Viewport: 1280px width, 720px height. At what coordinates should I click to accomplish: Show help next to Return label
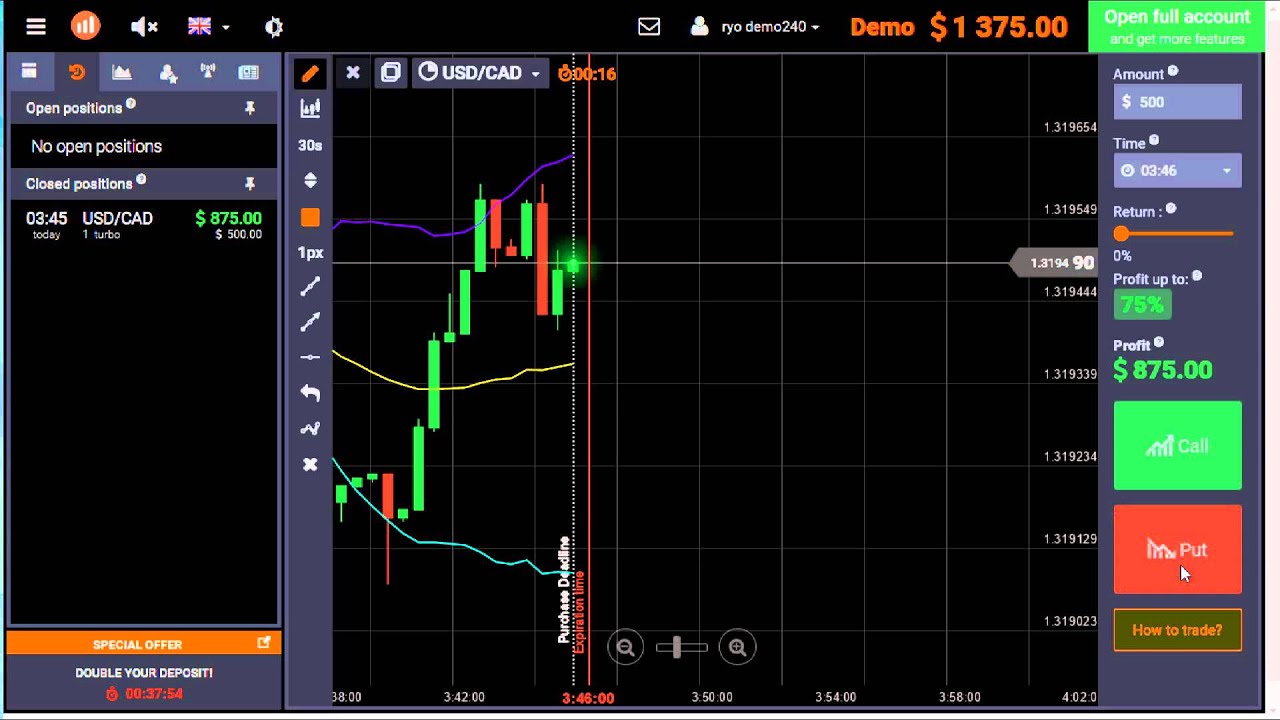[x=1171, y=209]
